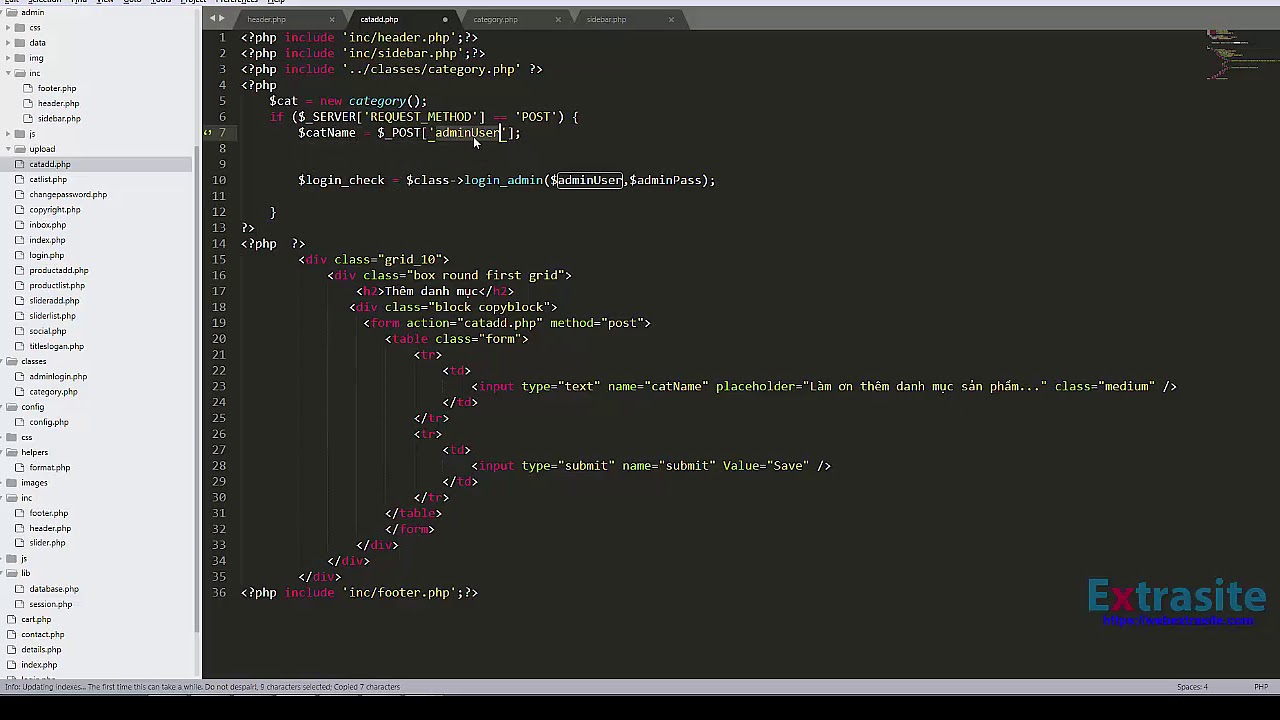Close the category.php tab
The image size is (1280, 720).
558,19
